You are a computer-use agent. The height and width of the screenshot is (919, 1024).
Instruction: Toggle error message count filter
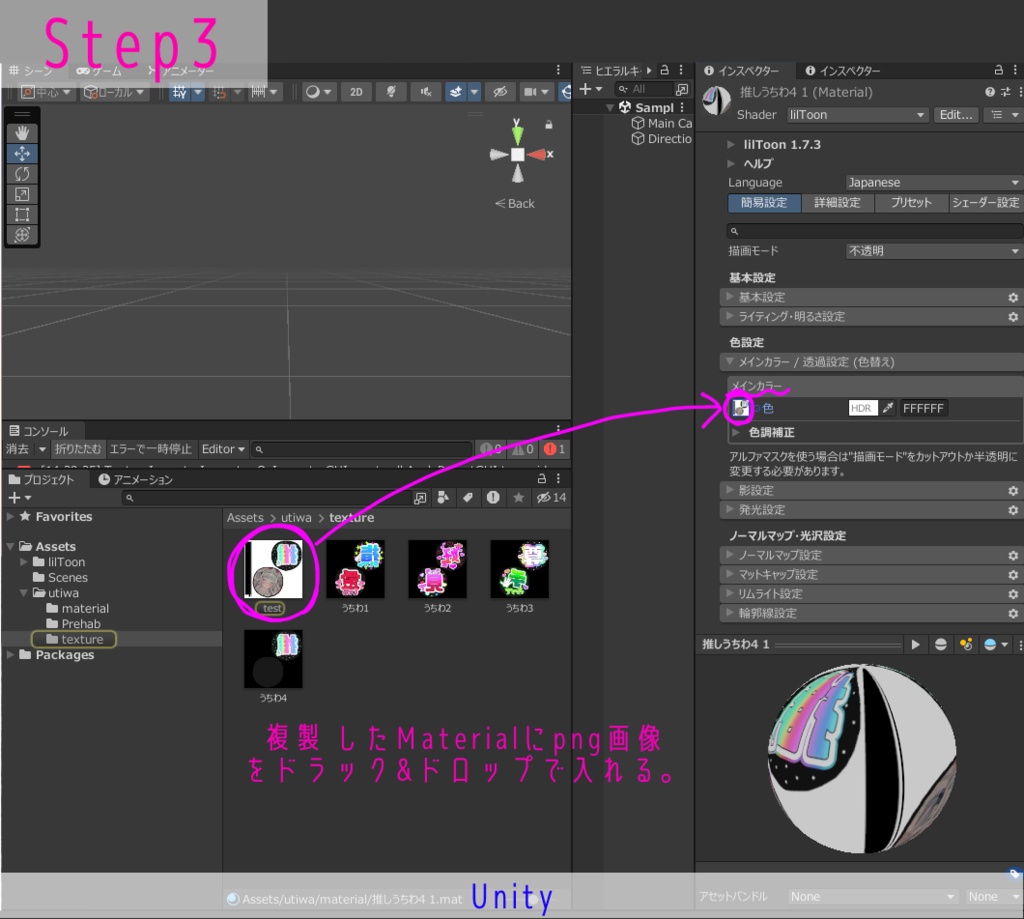coord(554,449)
